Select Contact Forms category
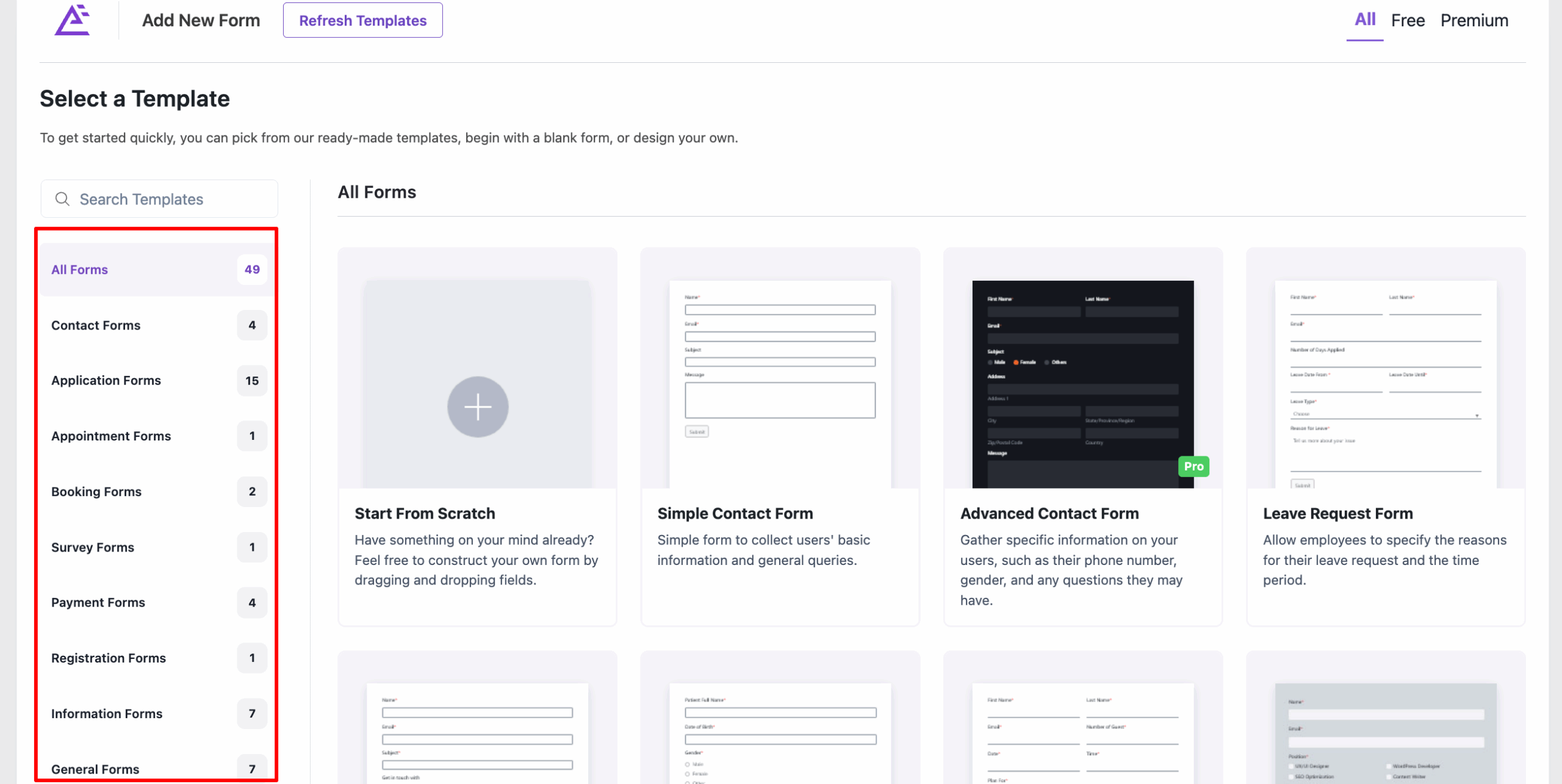Viewport: 1562px width, 784px height. point(96,325)
